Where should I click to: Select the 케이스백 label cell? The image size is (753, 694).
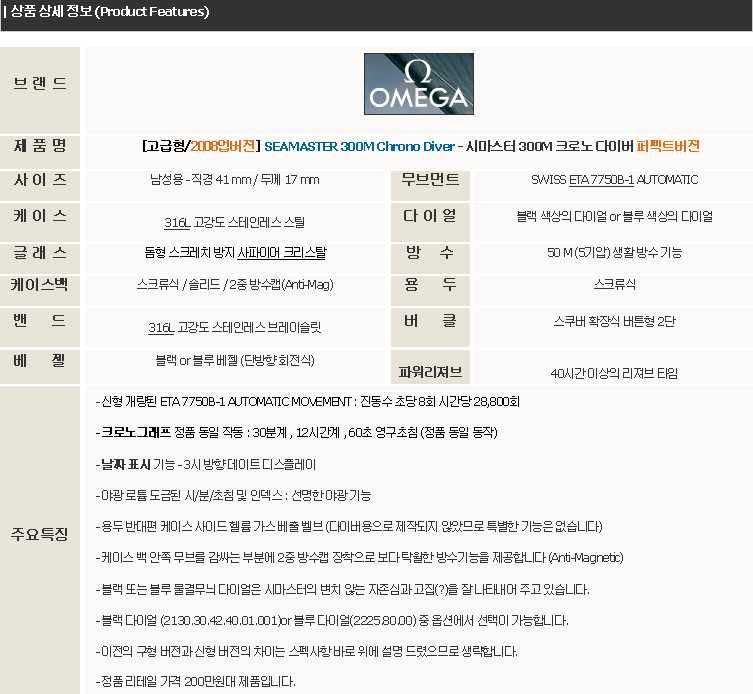coord(40,285)
